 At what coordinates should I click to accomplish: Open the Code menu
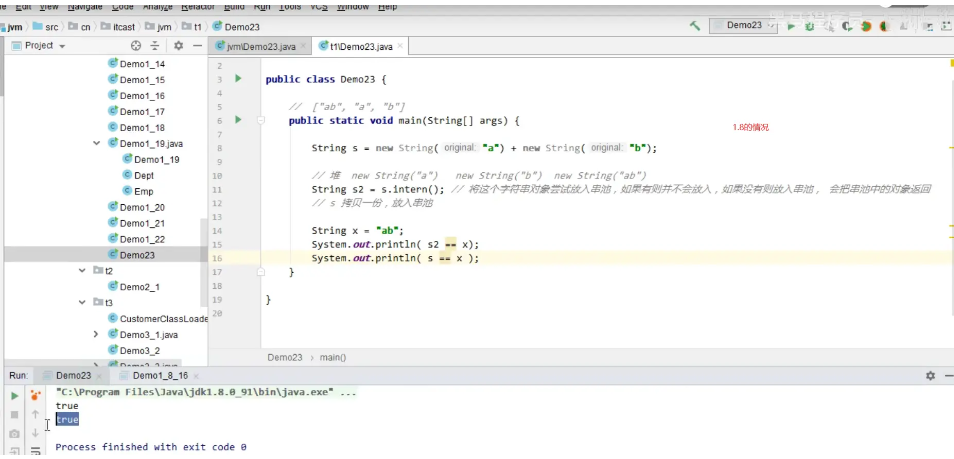pyautogui.click(x=123, y=6)
